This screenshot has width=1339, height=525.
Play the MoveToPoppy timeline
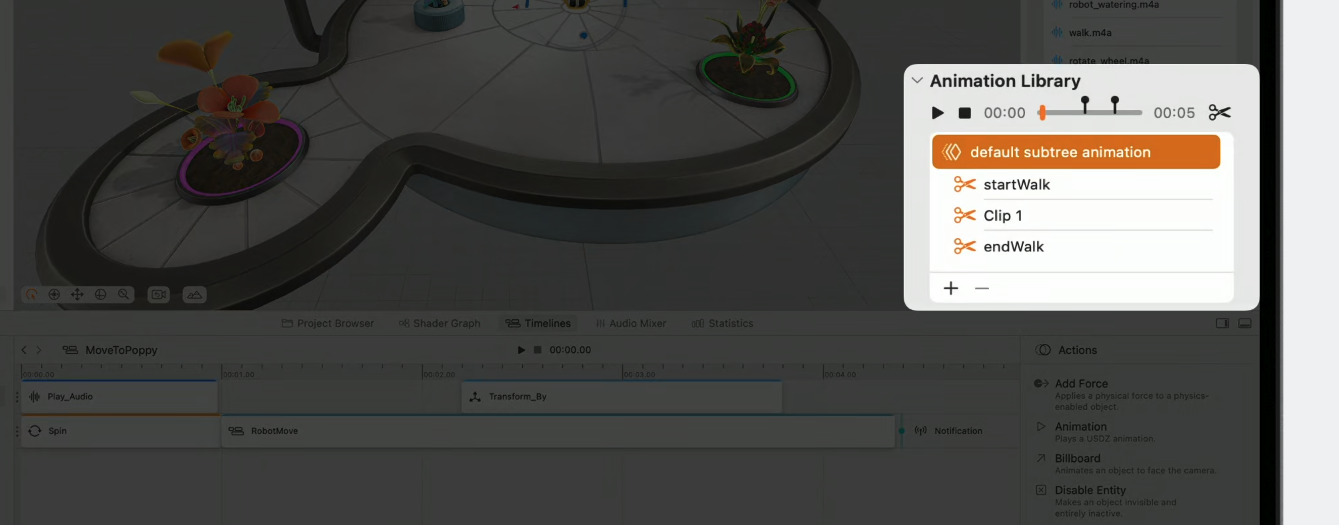(x=521, y=350)
